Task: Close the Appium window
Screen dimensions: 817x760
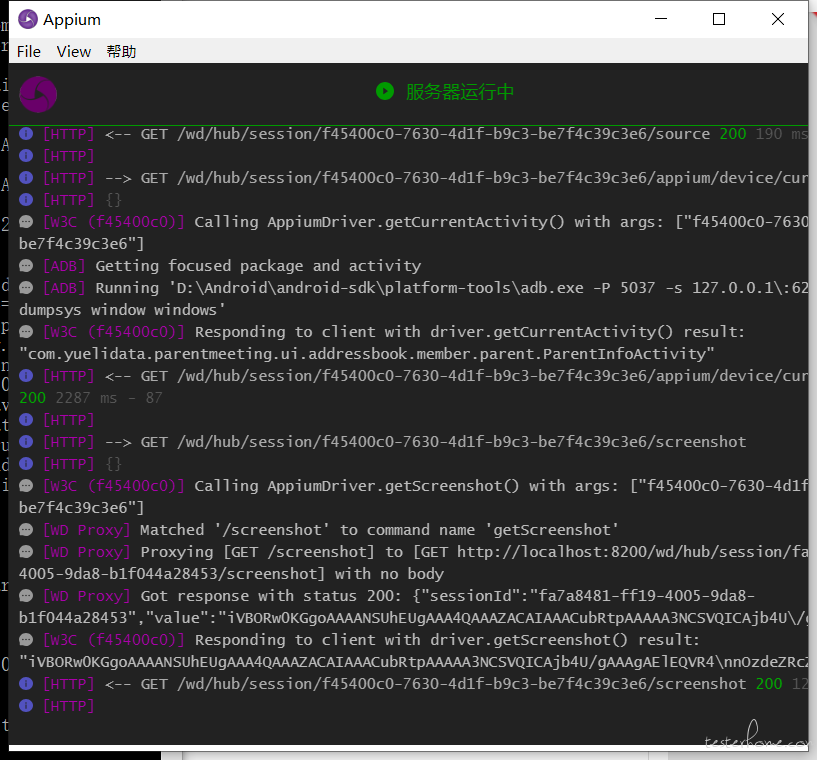Action: [778, 19]
